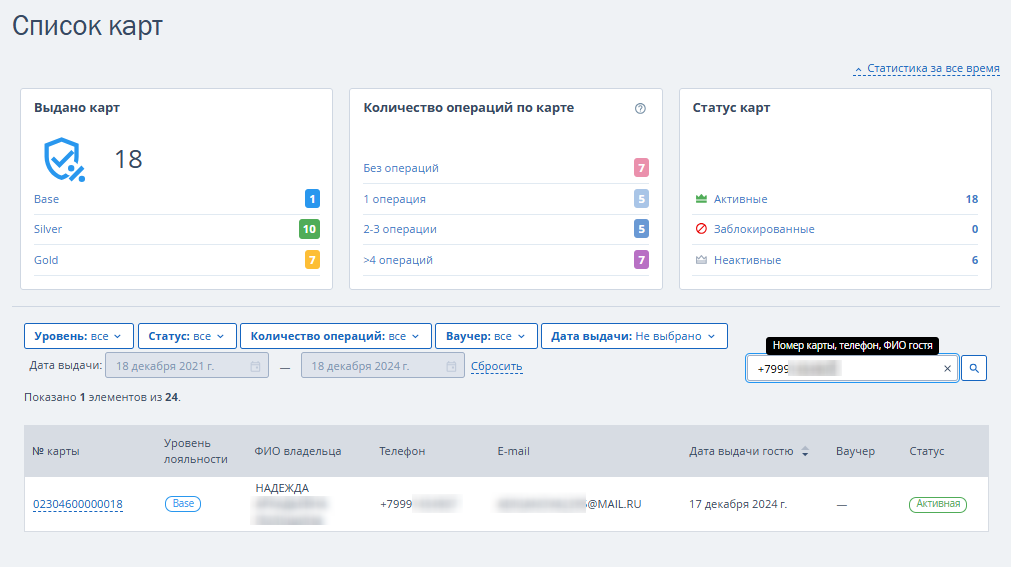Click active cards count 18

coord(972,199)
